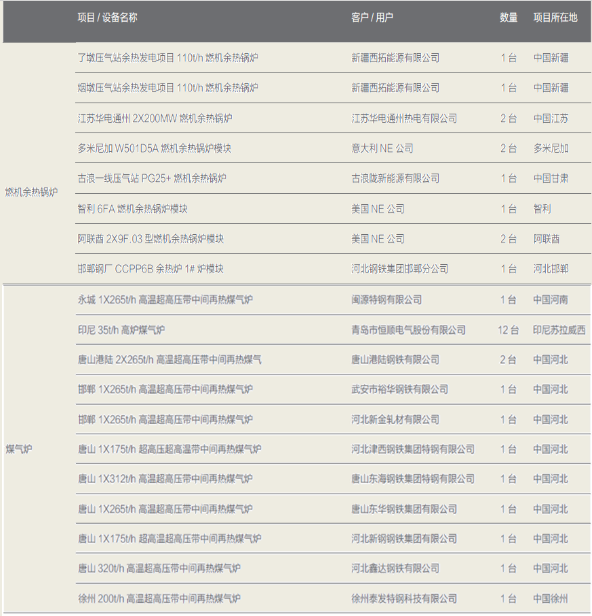This screenshot has width=592, height=616.
Task: Click 智利 6FA 燃机余热锅炉模块 entry
Action: coord(132,209)
